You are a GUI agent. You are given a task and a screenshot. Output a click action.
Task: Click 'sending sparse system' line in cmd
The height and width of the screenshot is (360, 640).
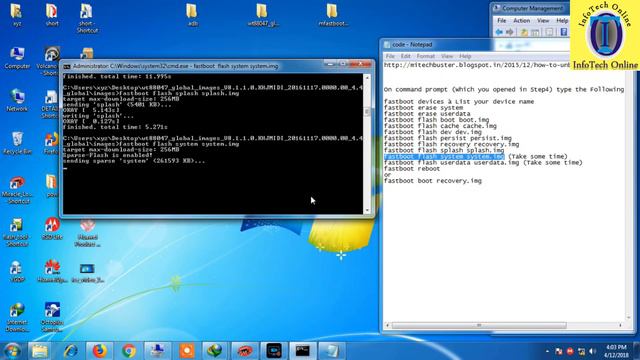pos(134,161)
